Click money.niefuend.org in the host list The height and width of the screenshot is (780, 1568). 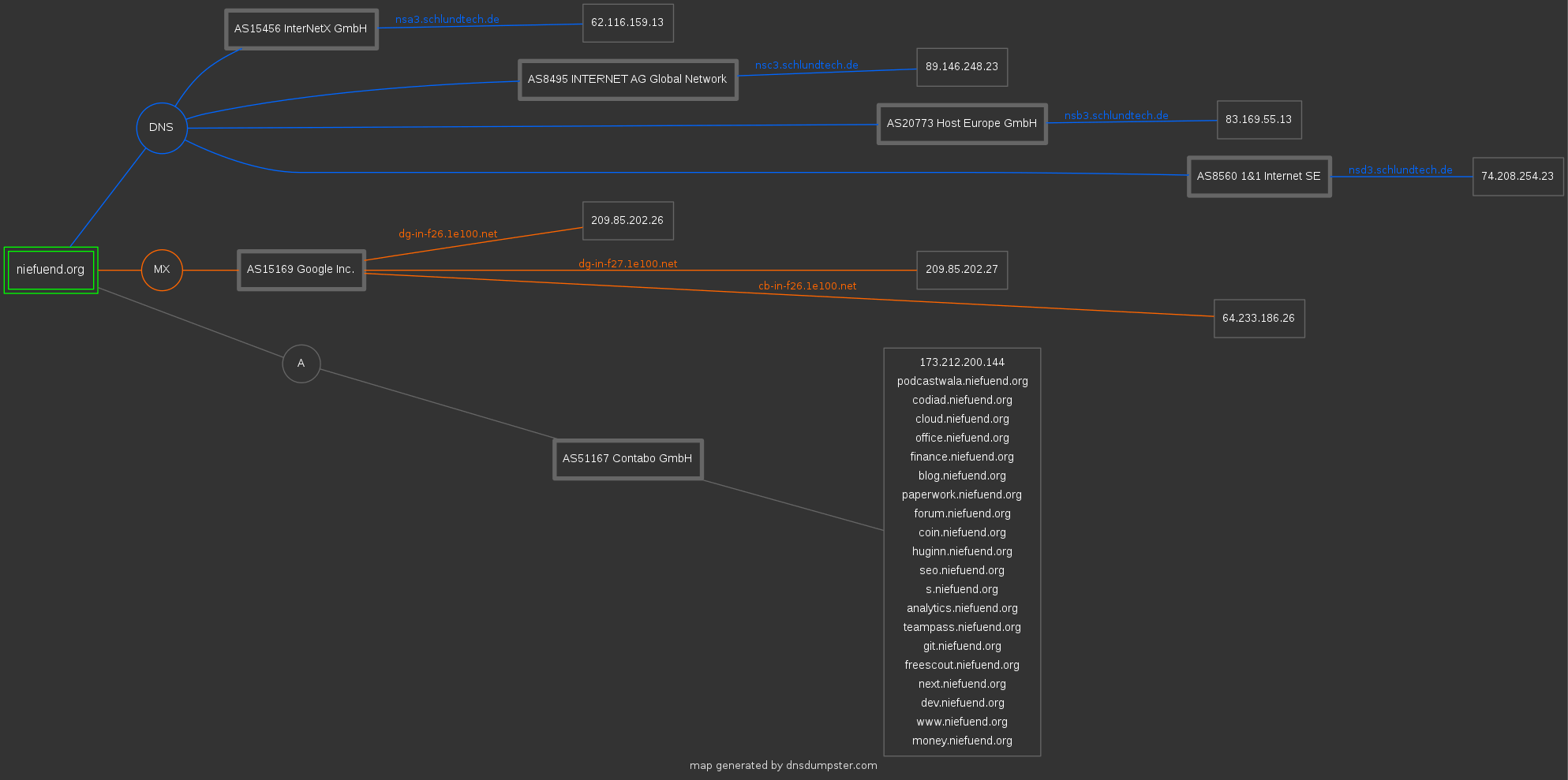pos(962,741)
